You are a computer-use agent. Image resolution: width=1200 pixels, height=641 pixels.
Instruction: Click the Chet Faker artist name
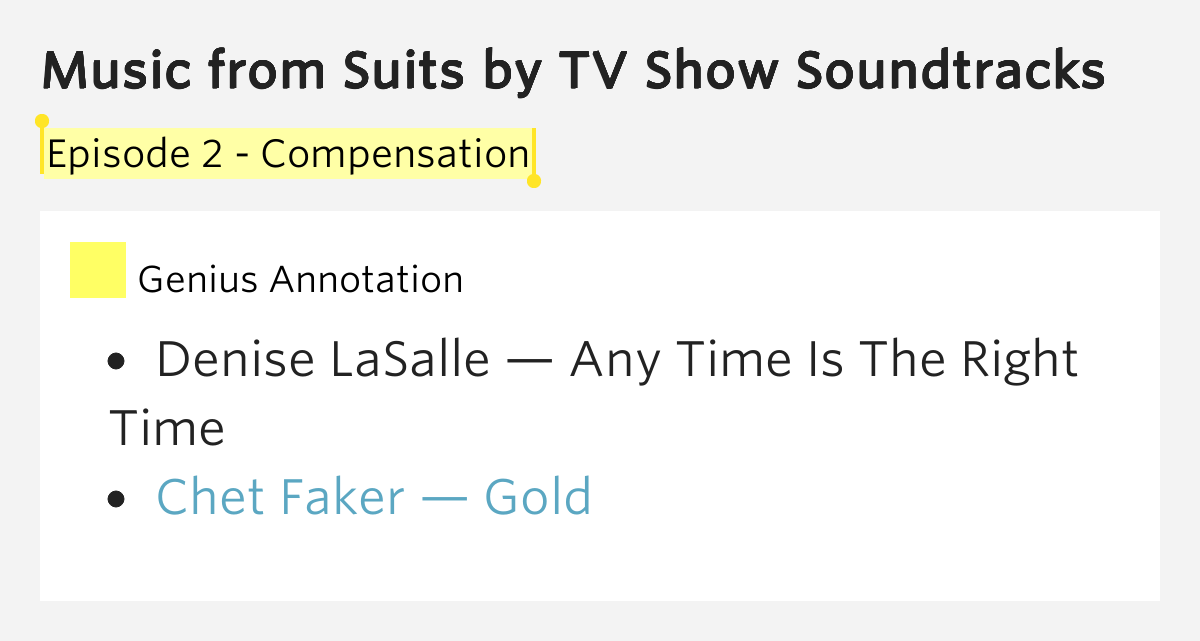[x=281, y=497]
